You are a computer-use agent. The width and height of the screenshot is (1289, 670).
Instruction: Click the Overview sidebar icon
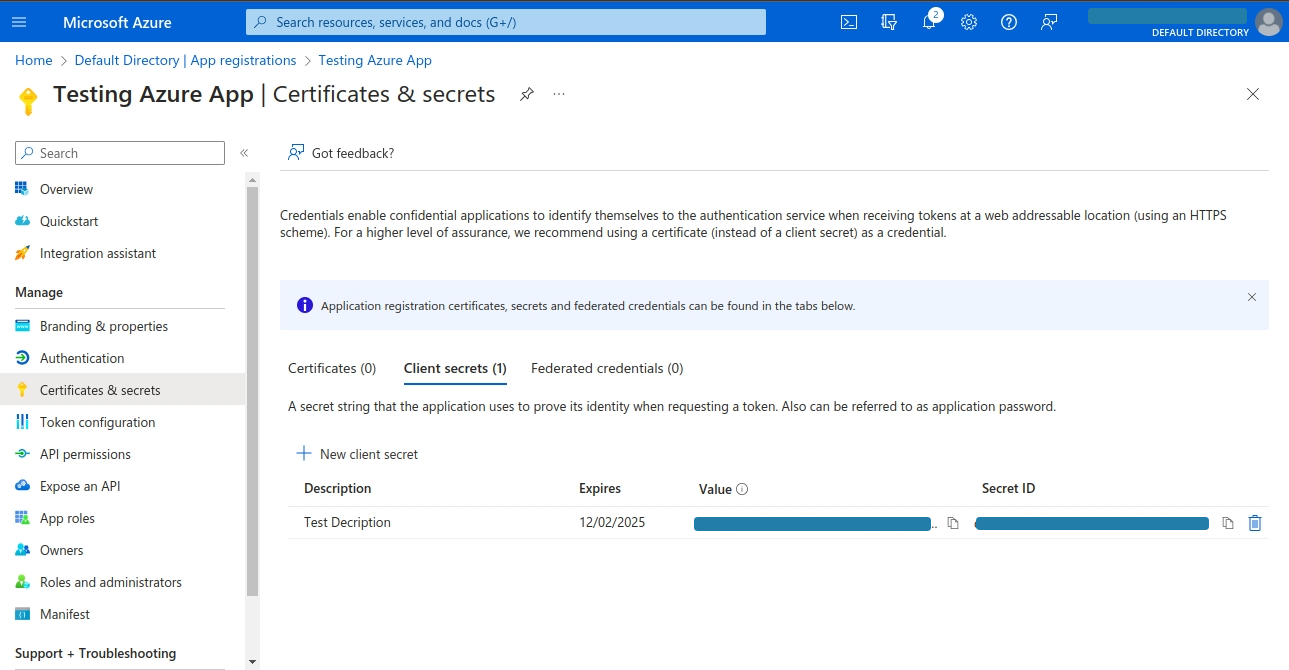22,189
